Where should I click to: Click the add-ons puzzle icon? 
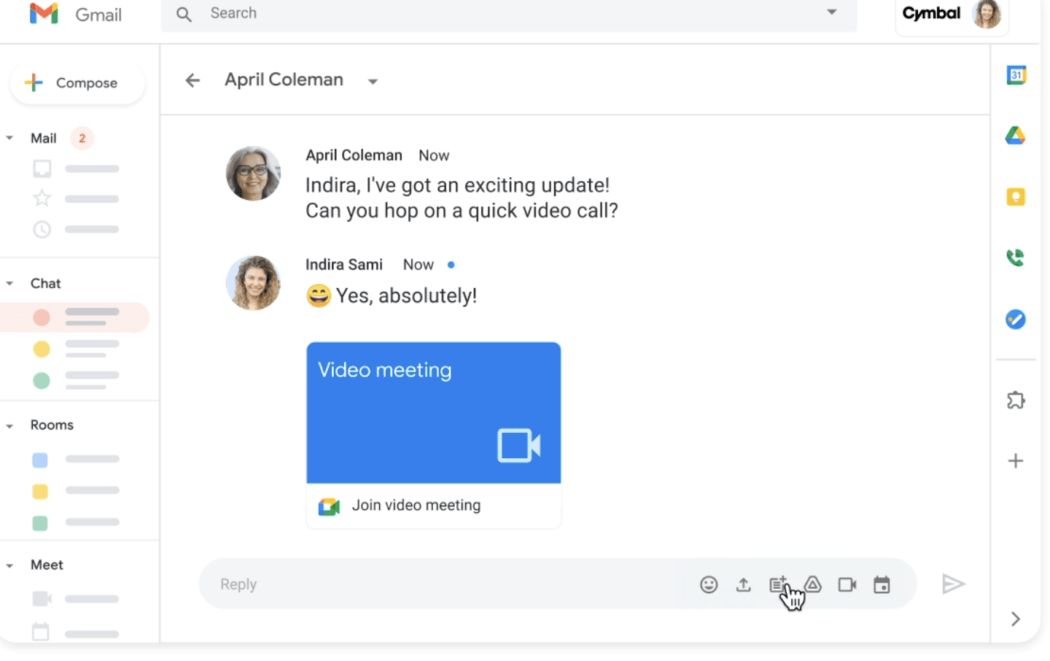[x=1016, y=400]
